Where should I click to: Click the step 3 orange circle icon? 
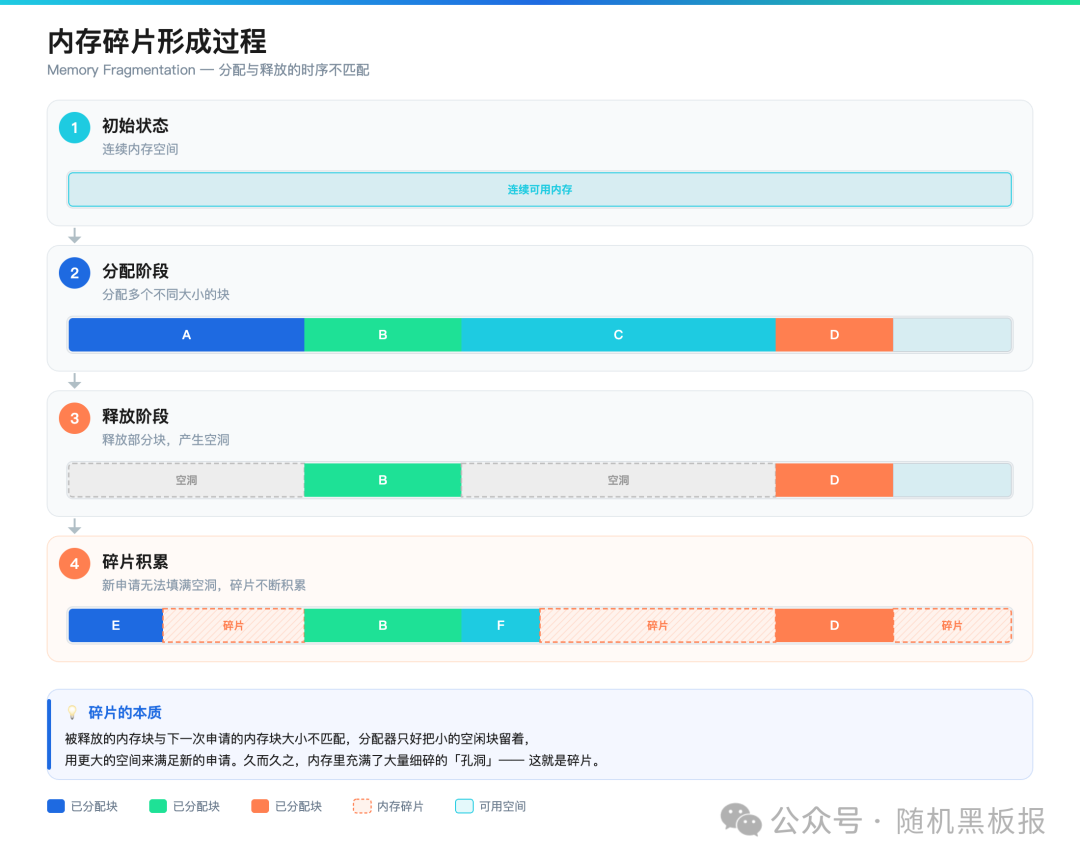tap(74, 418)
